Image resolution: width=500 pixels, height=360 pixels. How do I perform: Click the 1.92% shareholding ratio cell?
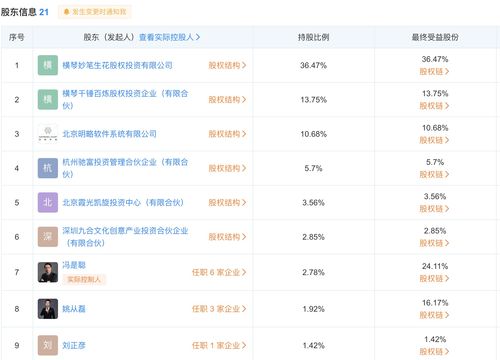313,309
